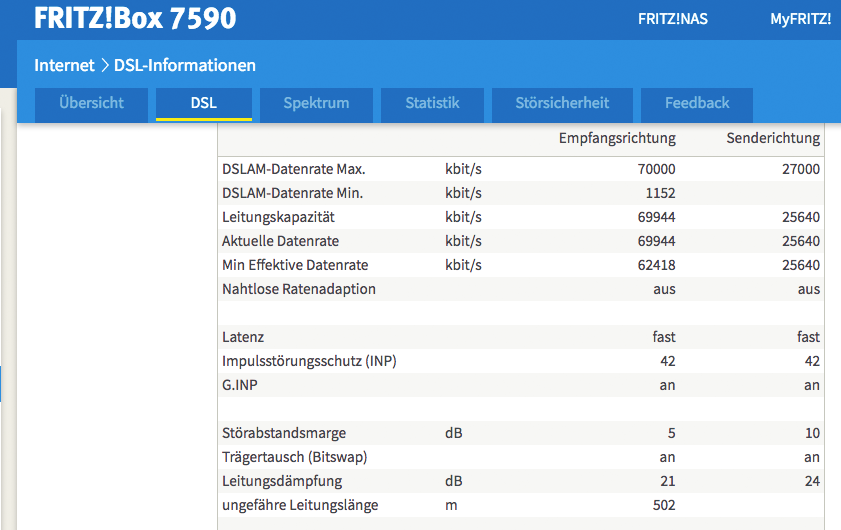
Task: Click the 10 dB send margin value
Action: click(812, 433)
